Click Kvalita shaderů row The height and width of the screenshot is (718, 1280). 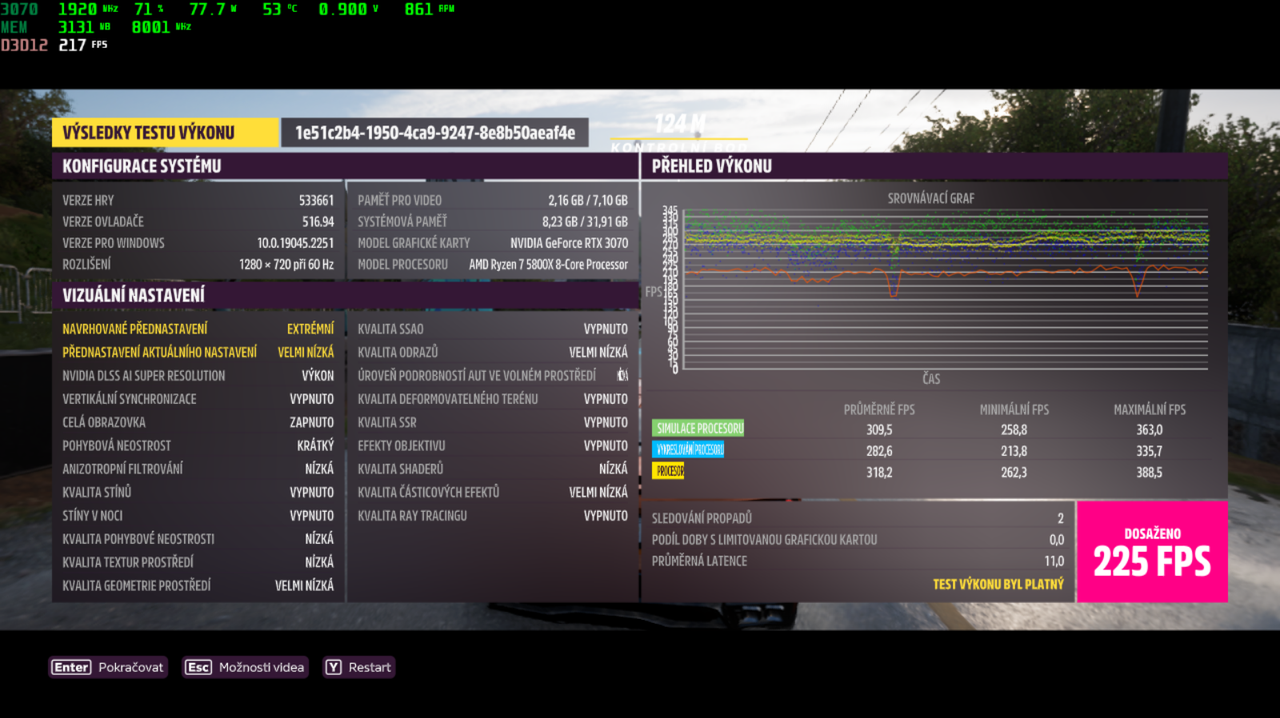[493, 469]
